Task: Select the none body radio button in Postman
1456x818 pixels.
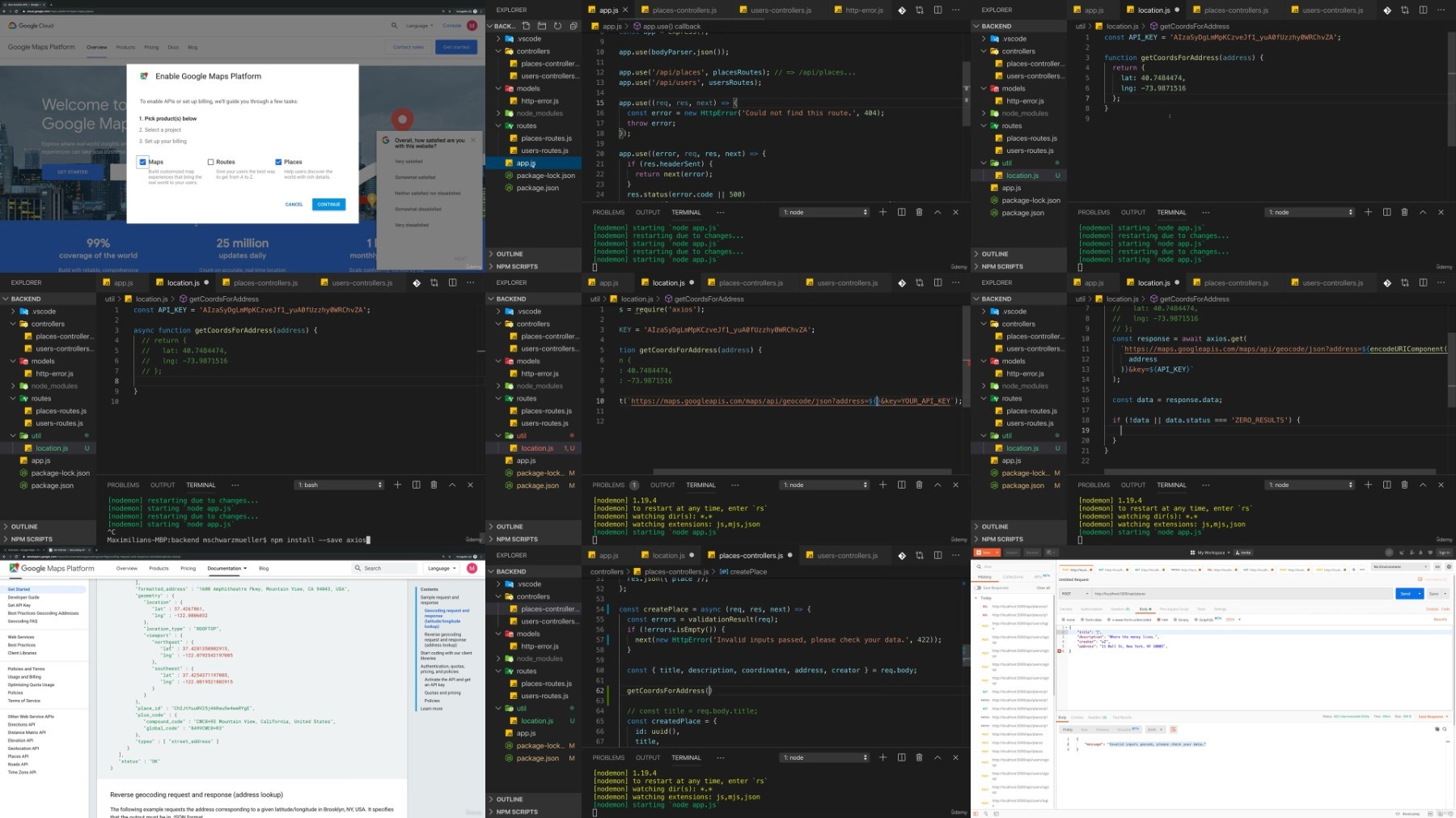Action: pyautogui.click(x=1062, y=620)
